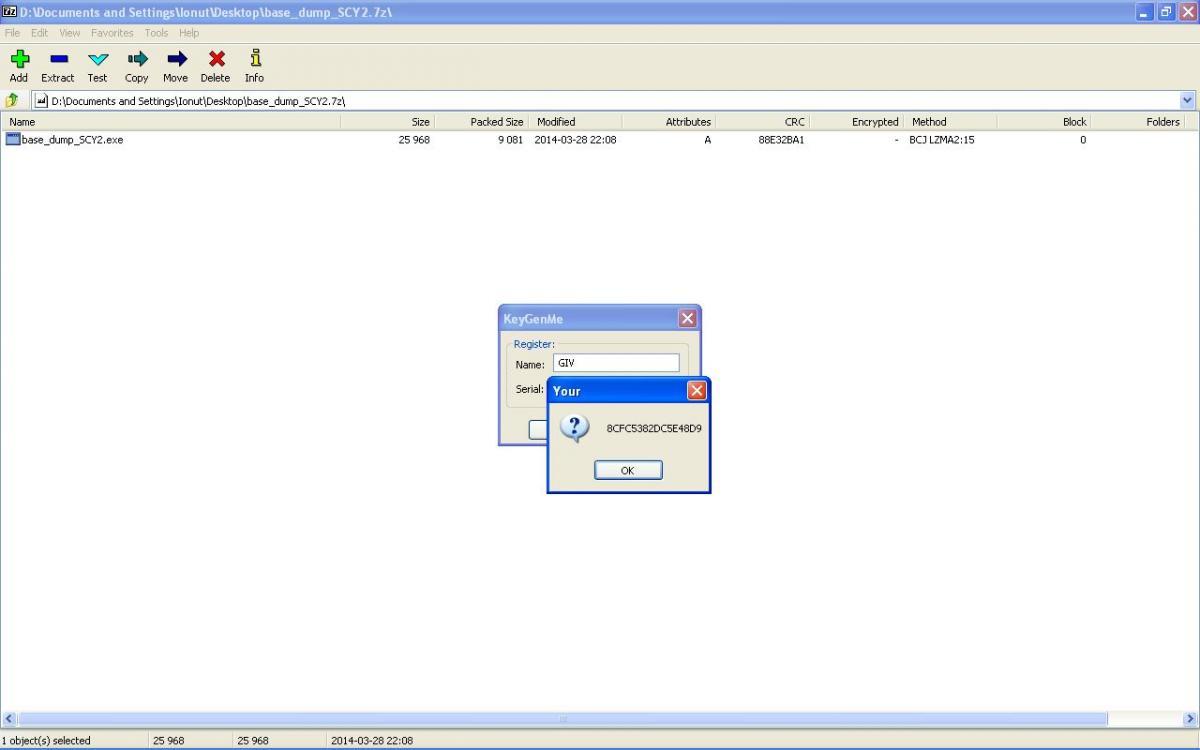
Task: Sort by Packed Size column header
Action: pos(481,122)
